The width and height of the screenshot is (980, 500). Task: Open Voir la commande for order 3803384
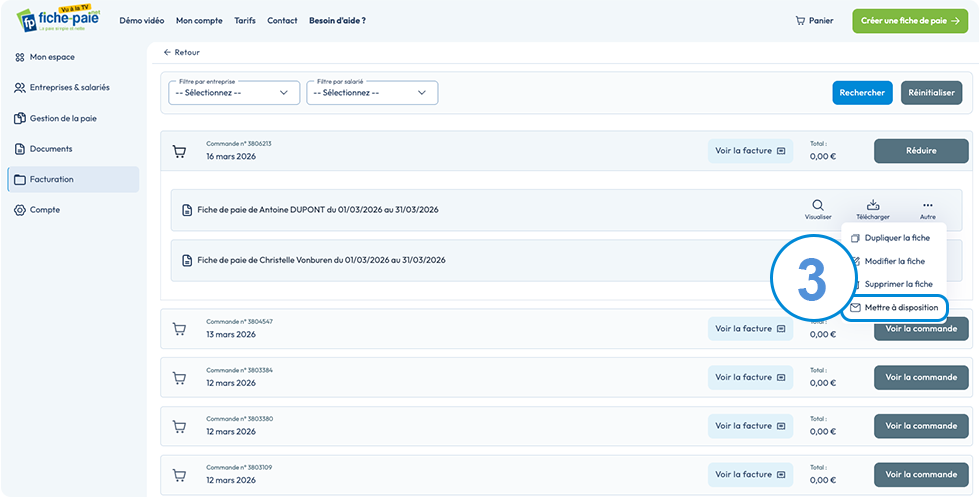coord(921,378)
